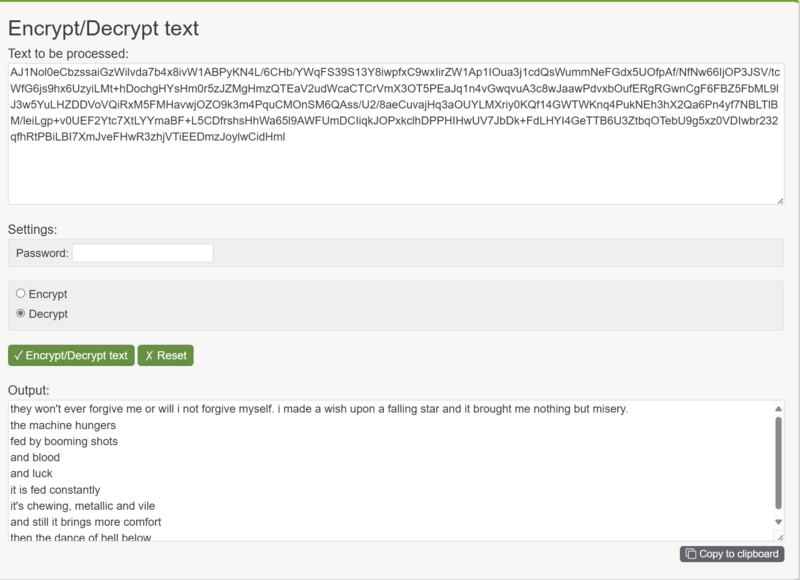Click the Encrypt label text

click(x=48, y=294)
